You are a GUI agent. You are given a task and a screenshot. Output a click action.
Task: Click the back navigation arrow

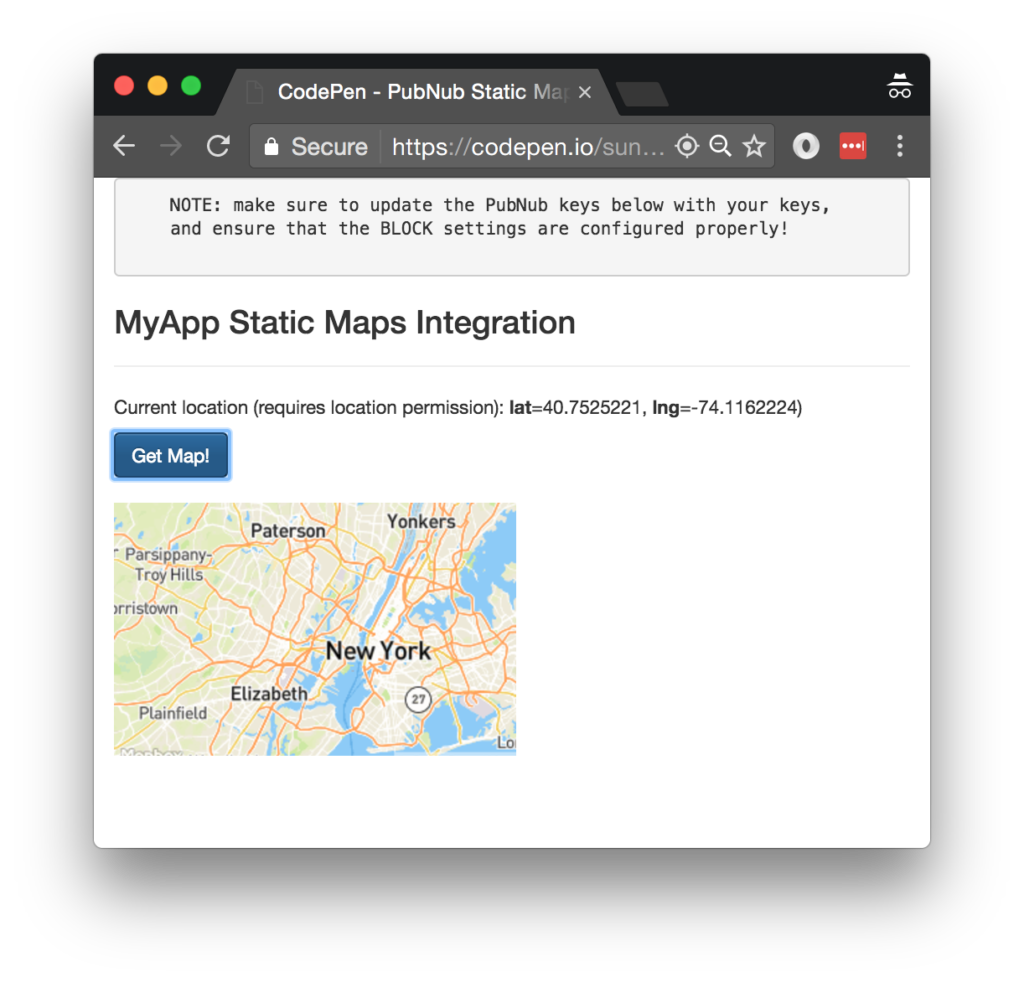123,146
